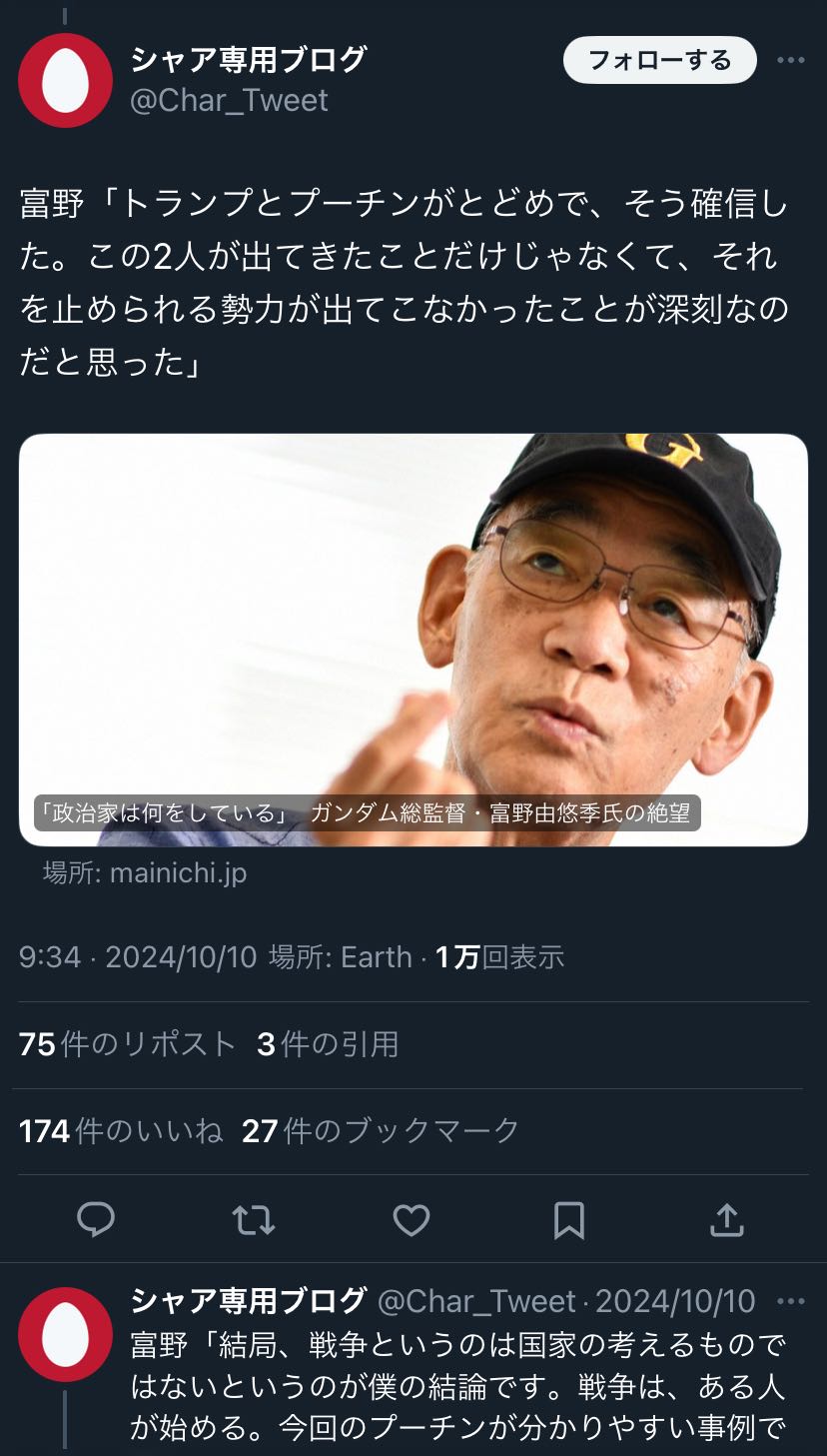The height and width of the screenshot is (1456, 827).
Task: Open three-dot menu on the reply post
Action: tap(791, 1302)
